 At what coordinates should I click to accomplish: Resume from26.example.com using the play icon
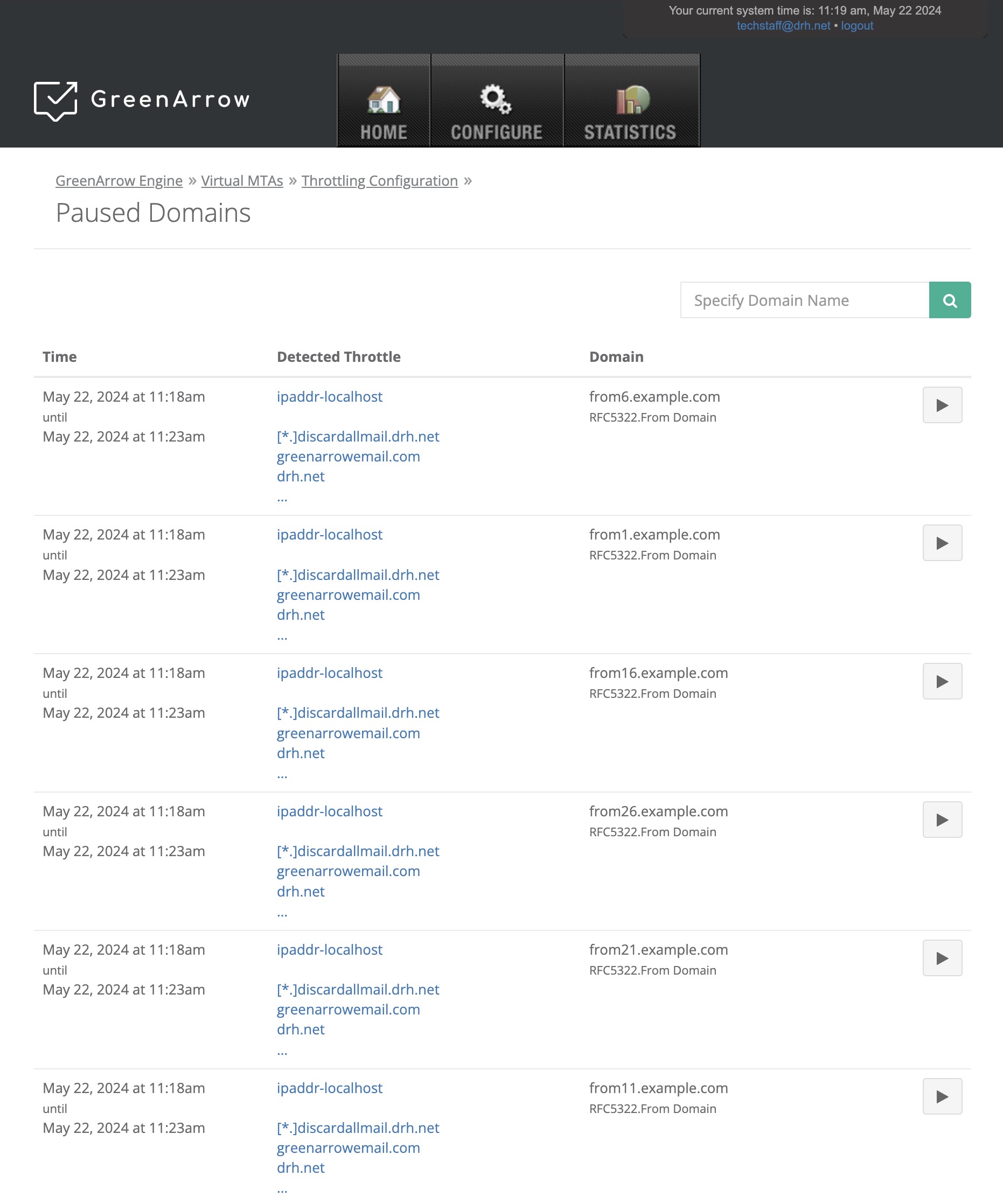pyautogui.click(x=942, y=820)
